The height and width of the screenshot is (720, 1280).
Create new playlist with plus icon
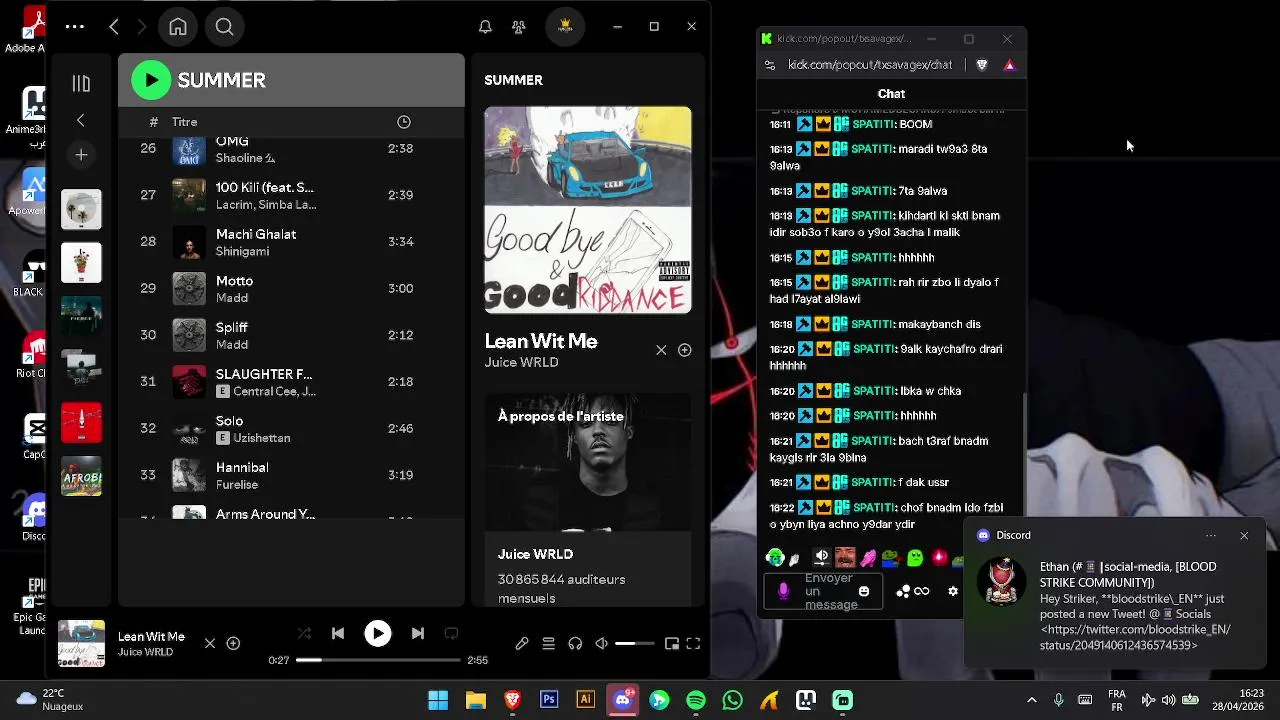[81, 154]
